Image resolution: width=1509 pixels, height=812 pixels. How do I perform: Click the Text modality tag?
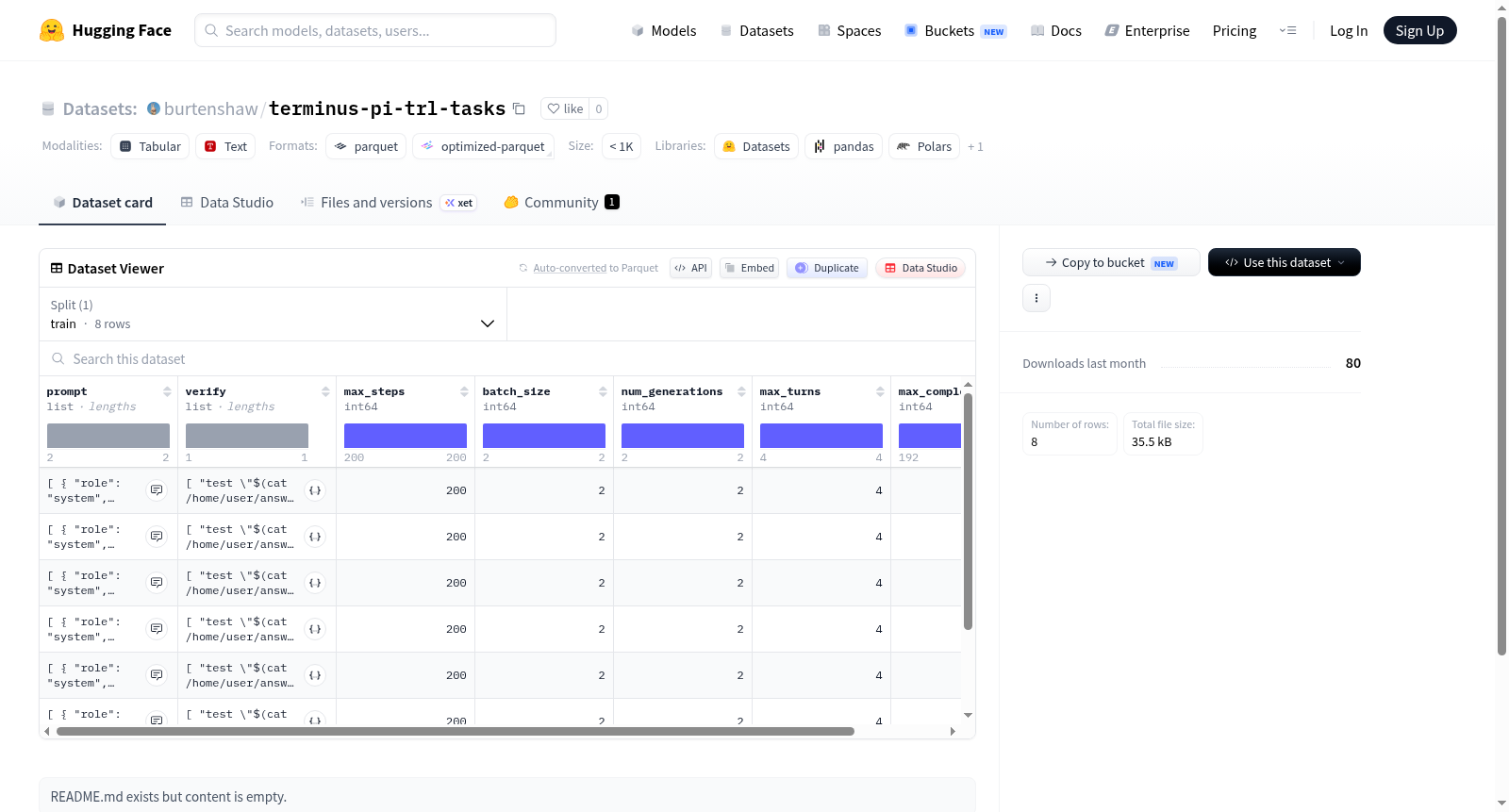click(x=225, y=146)
